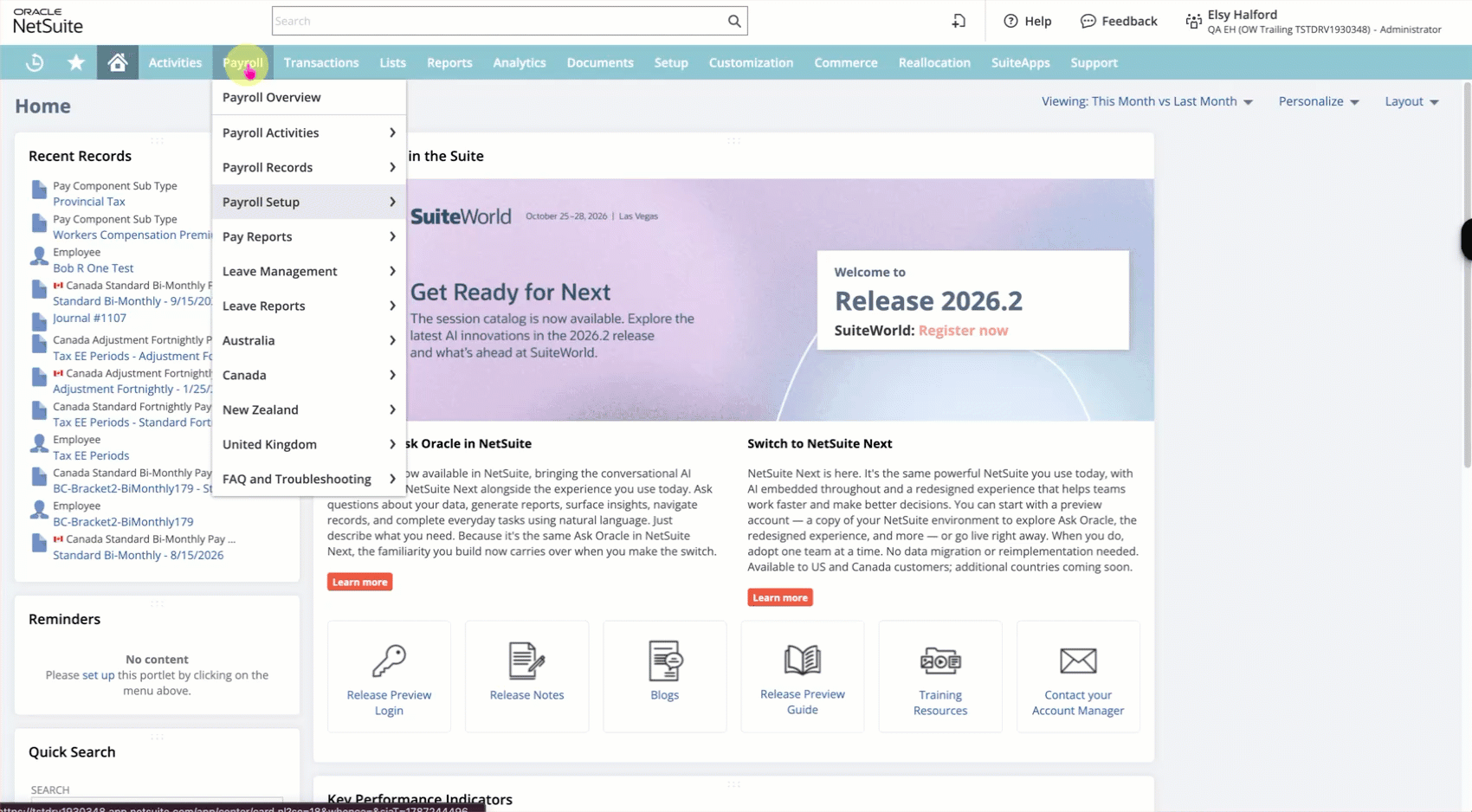Click the Release Preview Login key icon
Viewport: 1472px width, 812px height.
tap(389, 661)
